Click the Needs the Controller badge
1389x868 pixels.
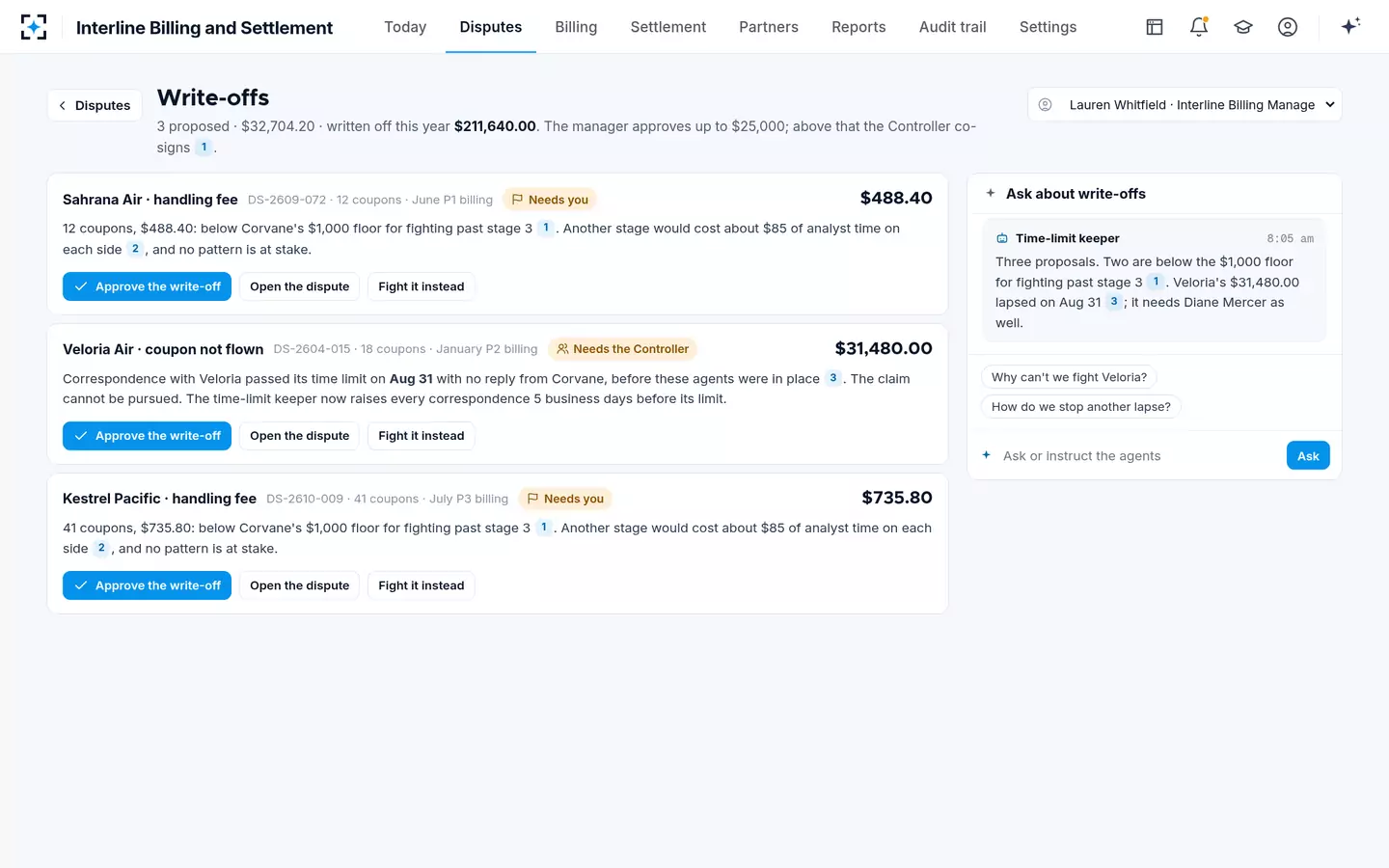pos(622,349)
